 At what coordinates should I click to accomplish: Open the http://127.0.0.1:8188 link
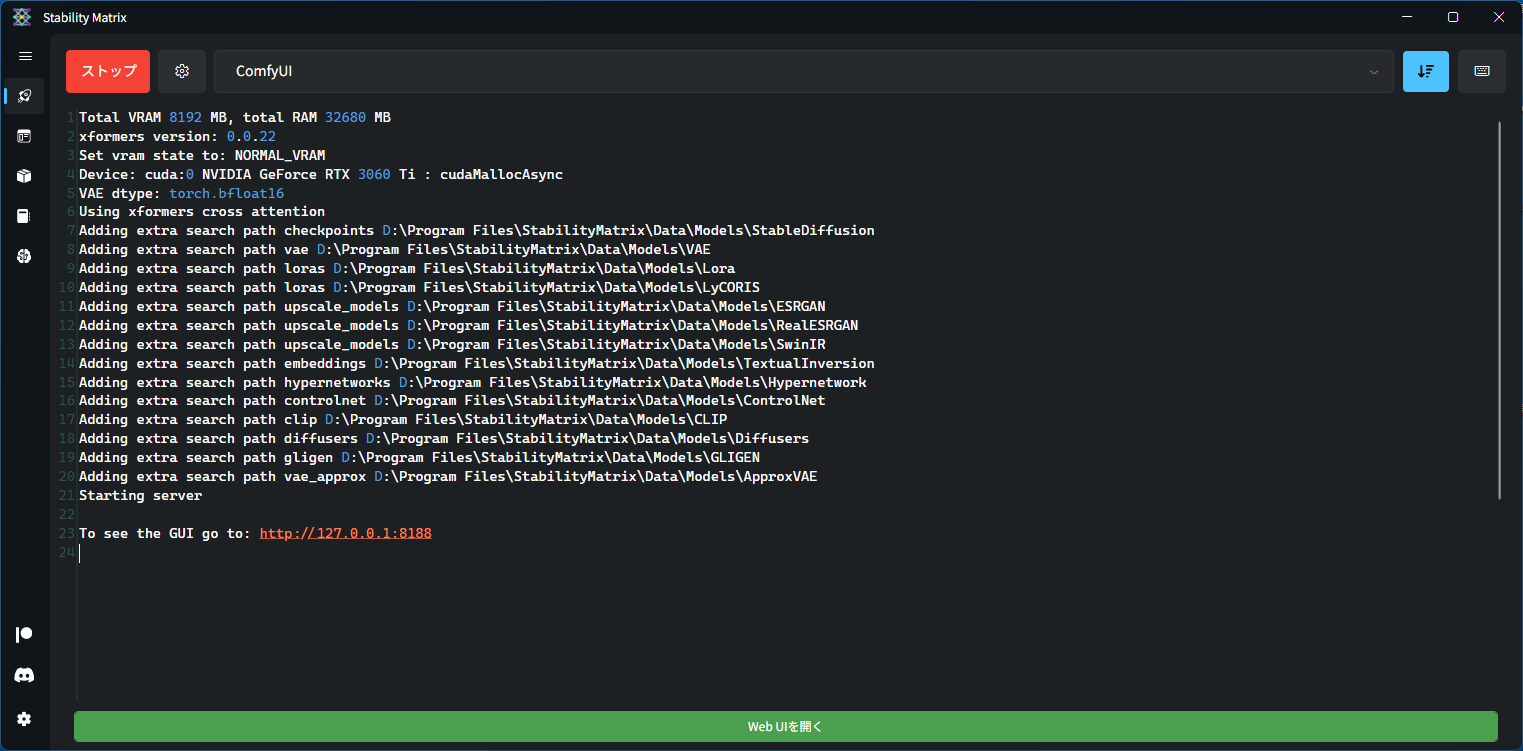346,533
